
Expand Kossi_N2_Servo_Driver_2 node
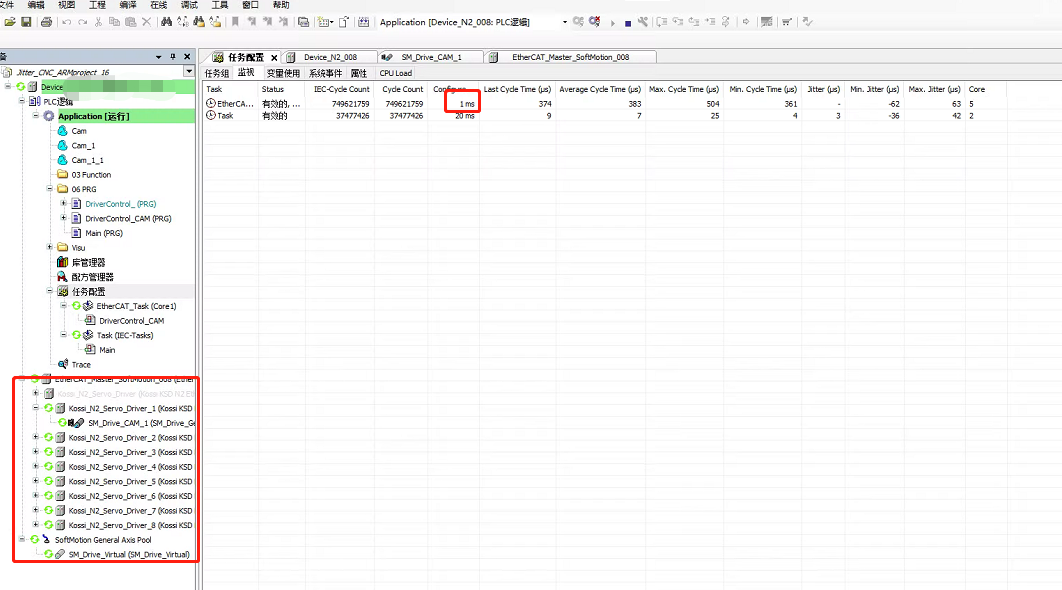(36, 437)
